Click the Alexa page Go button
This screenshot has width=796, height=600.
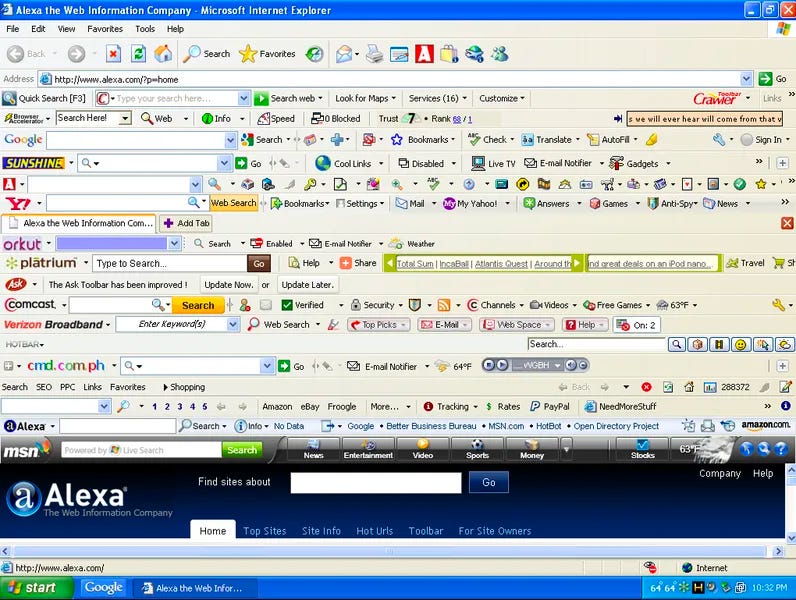tap(489, 482)
